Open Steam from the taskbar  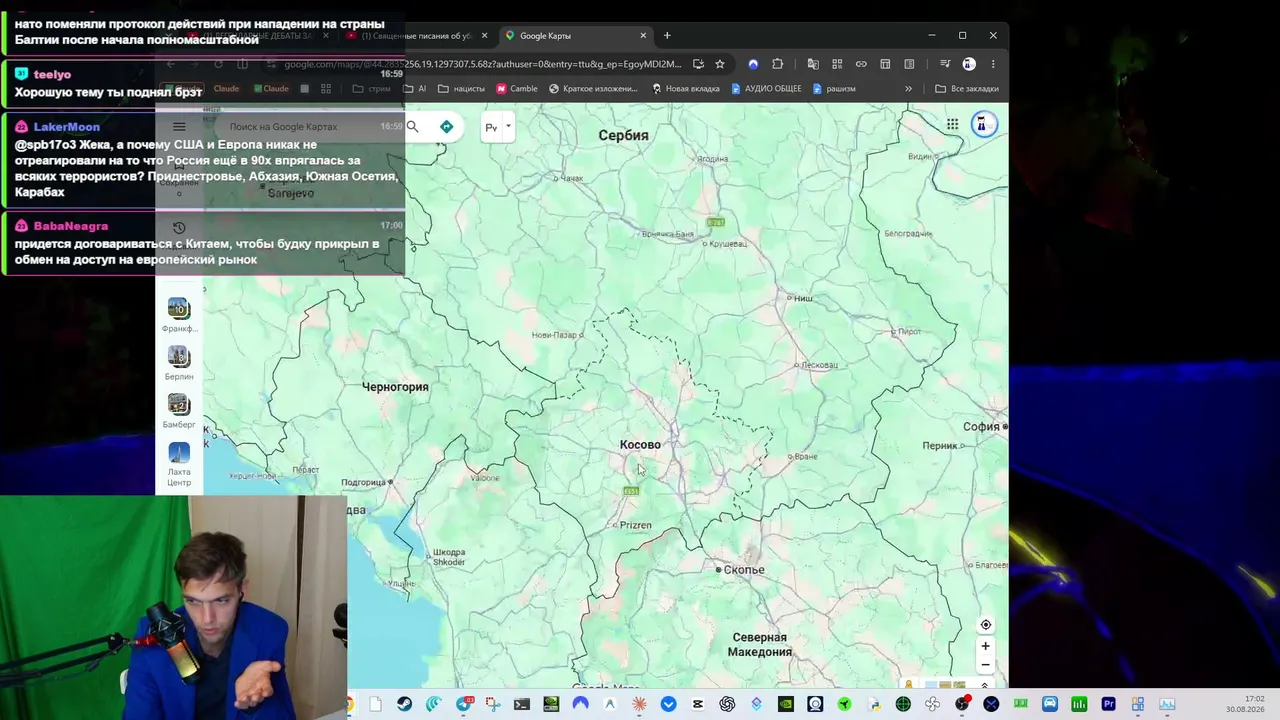[x=404, y=704]
